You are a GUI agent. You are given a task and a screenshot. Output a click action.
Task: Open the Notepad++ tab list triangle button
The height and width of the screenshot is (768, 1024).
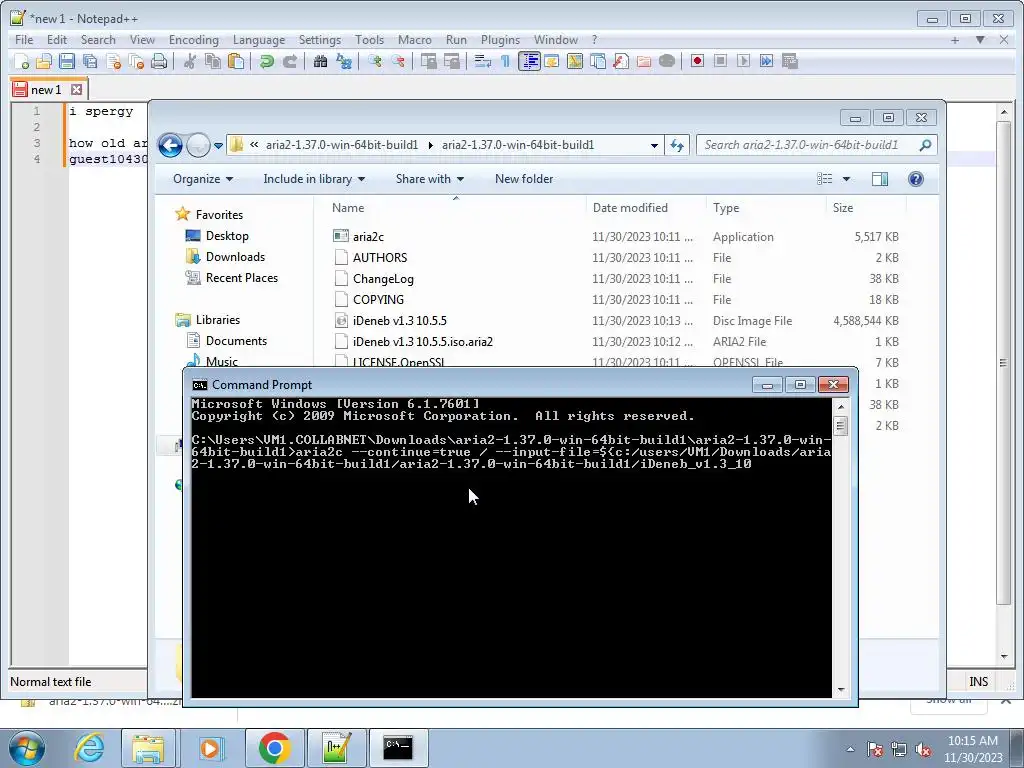point(980,40)
